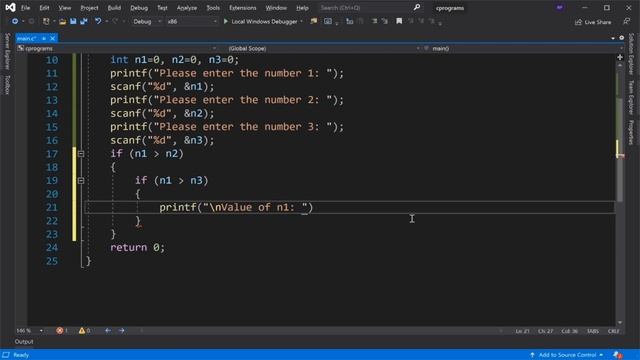This screenshot has height=360, width=640.
Task: Collapse the if (n1 > n2) block
Action: 81,154
